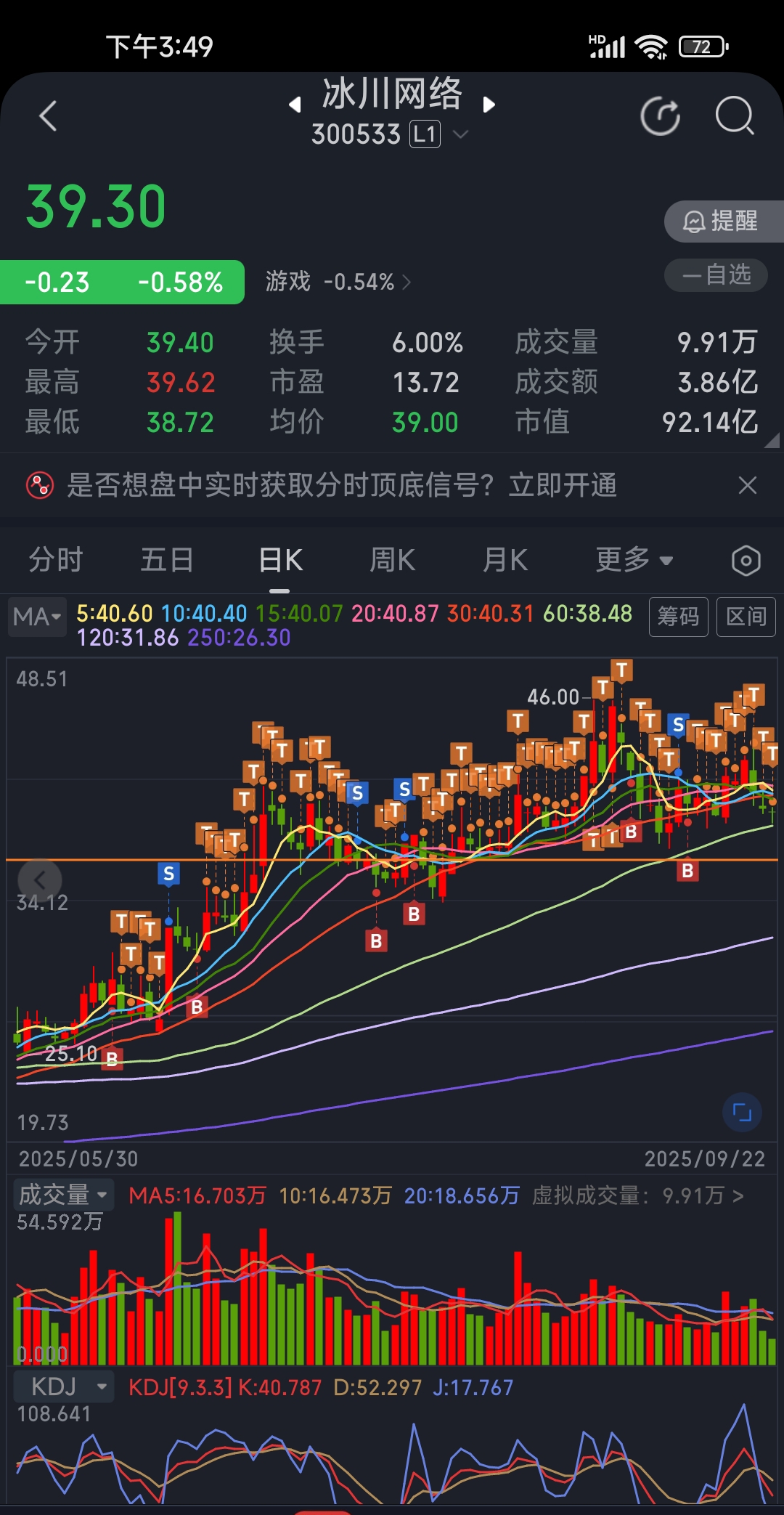
Task: Switch to 月K tab
Action: (x=505, y=560)
